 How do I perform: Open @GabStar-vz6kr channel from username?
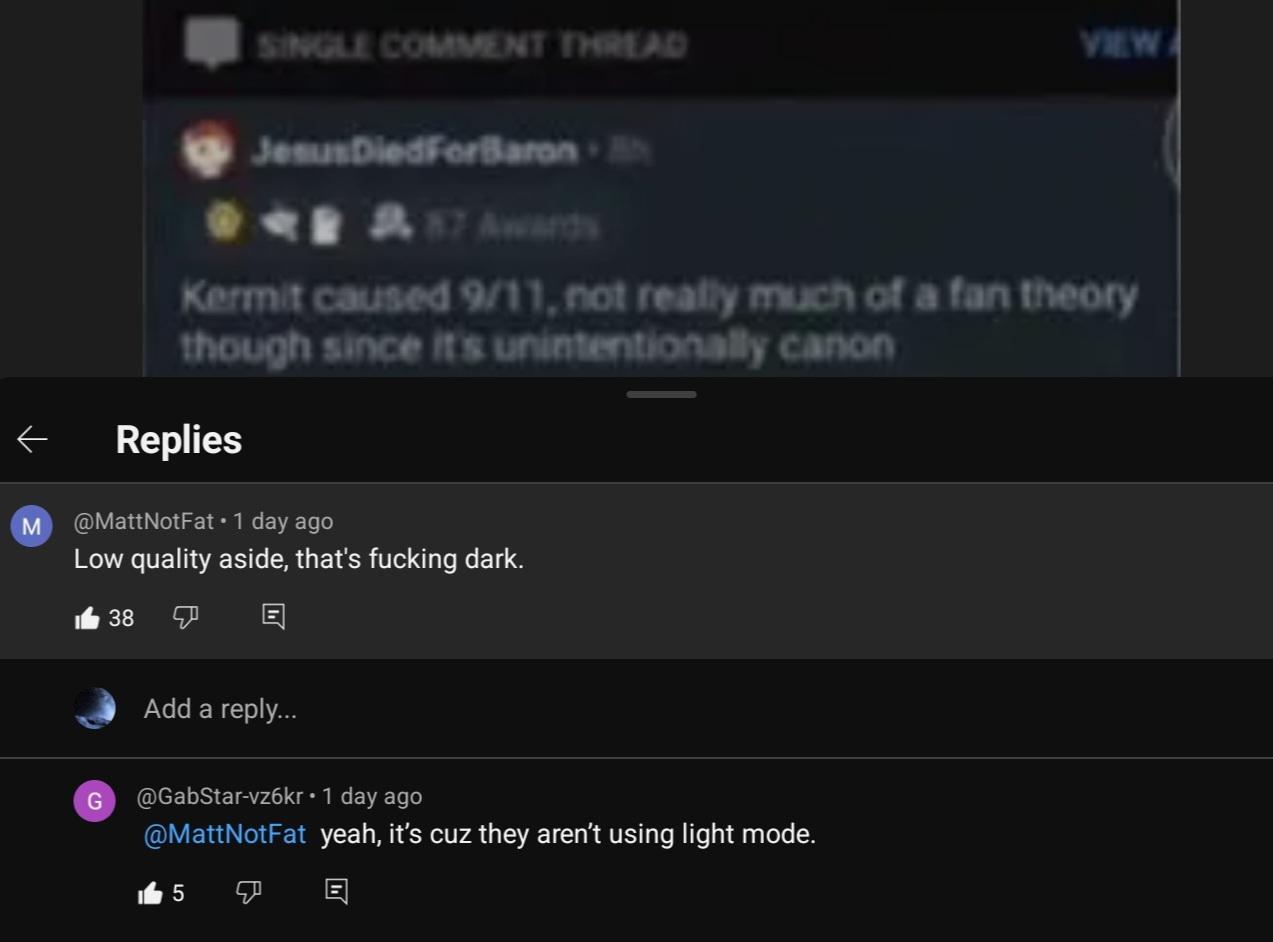click(x=220, y=796)
